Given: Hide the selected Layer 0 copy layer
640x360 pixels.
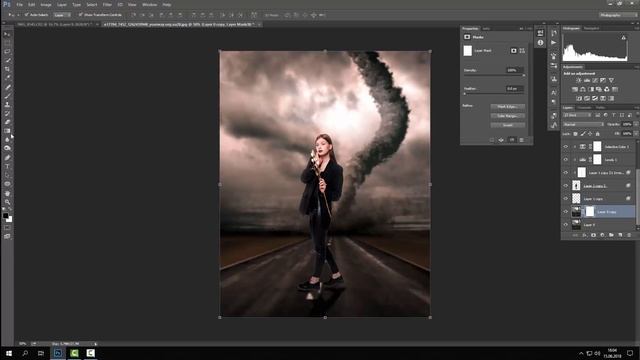Looking at the screenshot, I should 566,212.
